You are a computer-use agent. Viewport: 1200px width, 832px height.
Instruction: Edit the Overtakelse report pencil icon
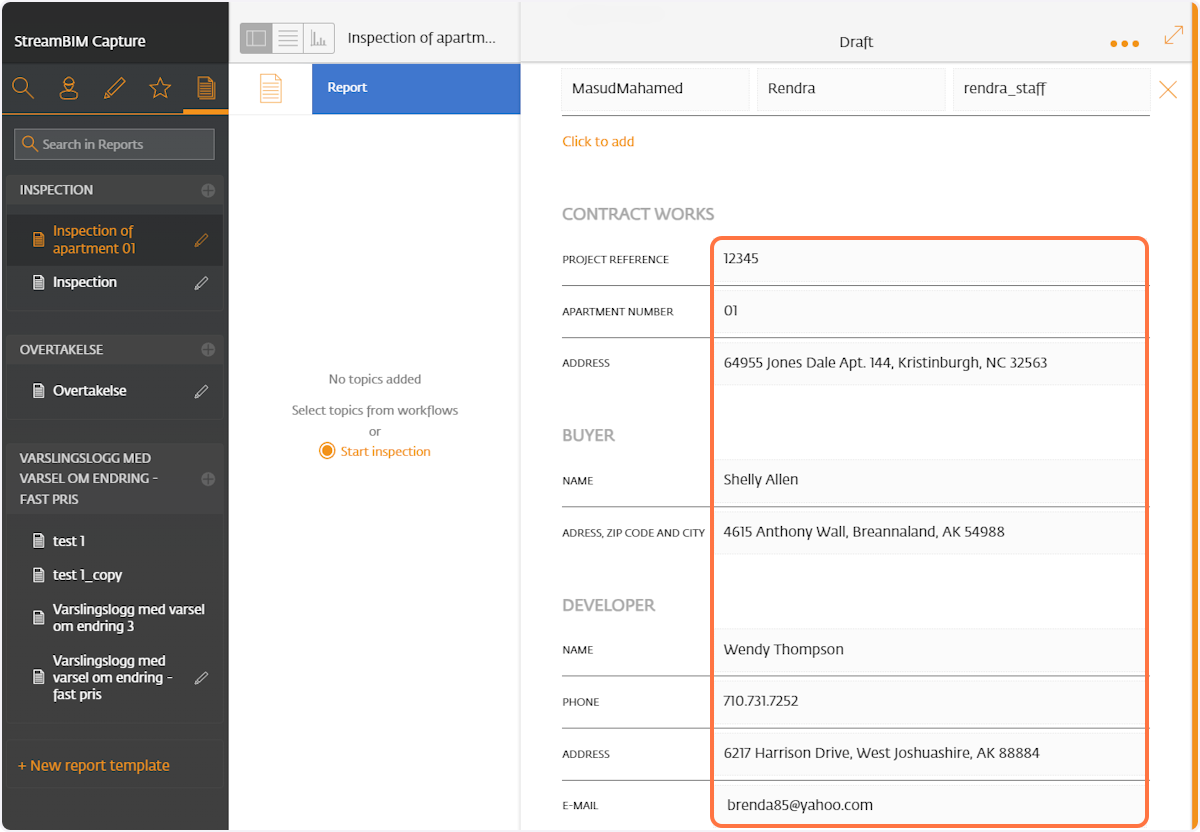coord(201,391)
